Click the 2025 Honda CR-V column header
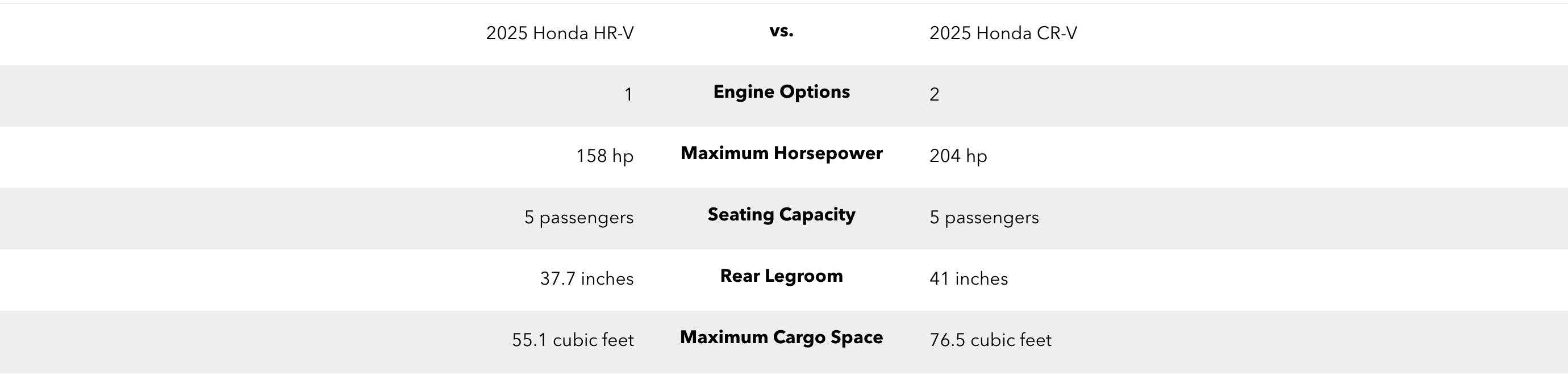Image resolution: width=1568 pixels, height=375 pixels. [x=1003, y=33]
